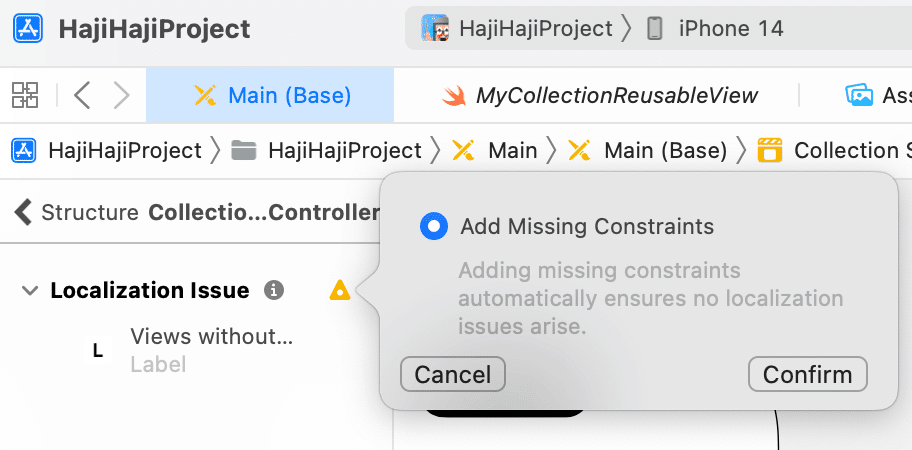Viewport: 912px width, 450px height.
Task: Click the HajiHajiProject scheme avatar icon
Action: coord(434,28)
